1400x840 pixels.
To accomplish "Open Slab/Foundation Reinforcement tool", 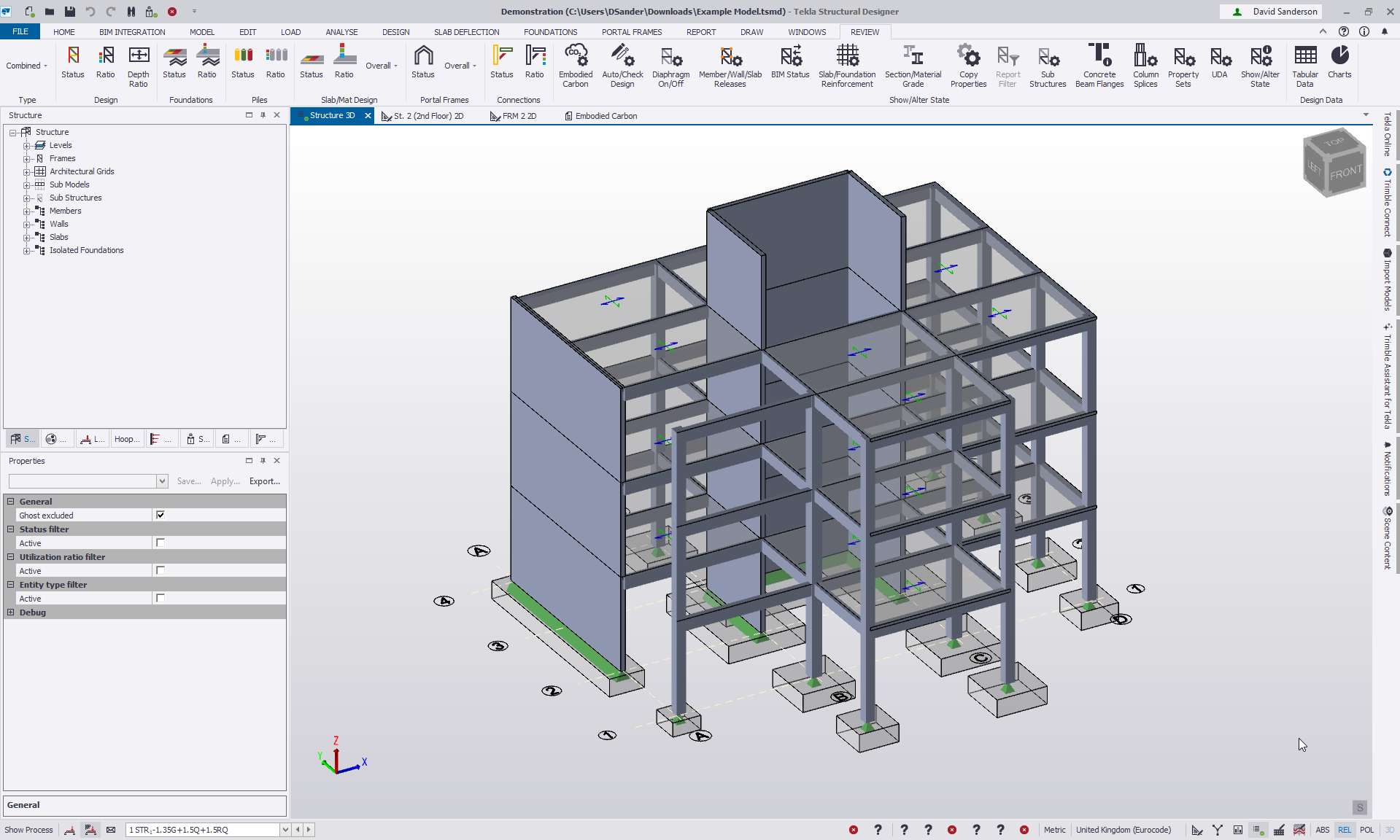I will (x=847, y=66).
